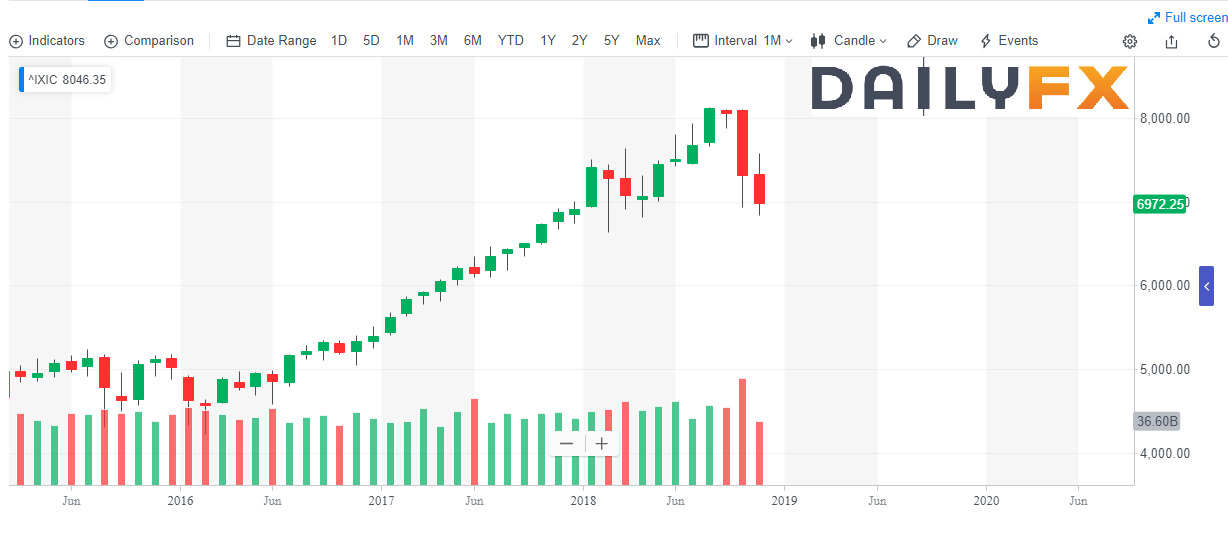1228x534 pixels.
Task: Zoom out with the minus button
Action: [567, 443]
